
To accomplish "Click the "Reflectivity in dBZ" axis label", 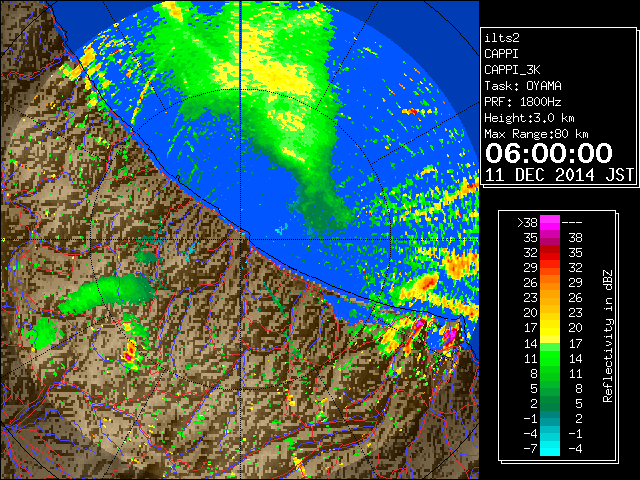I will tap(608, 336).
